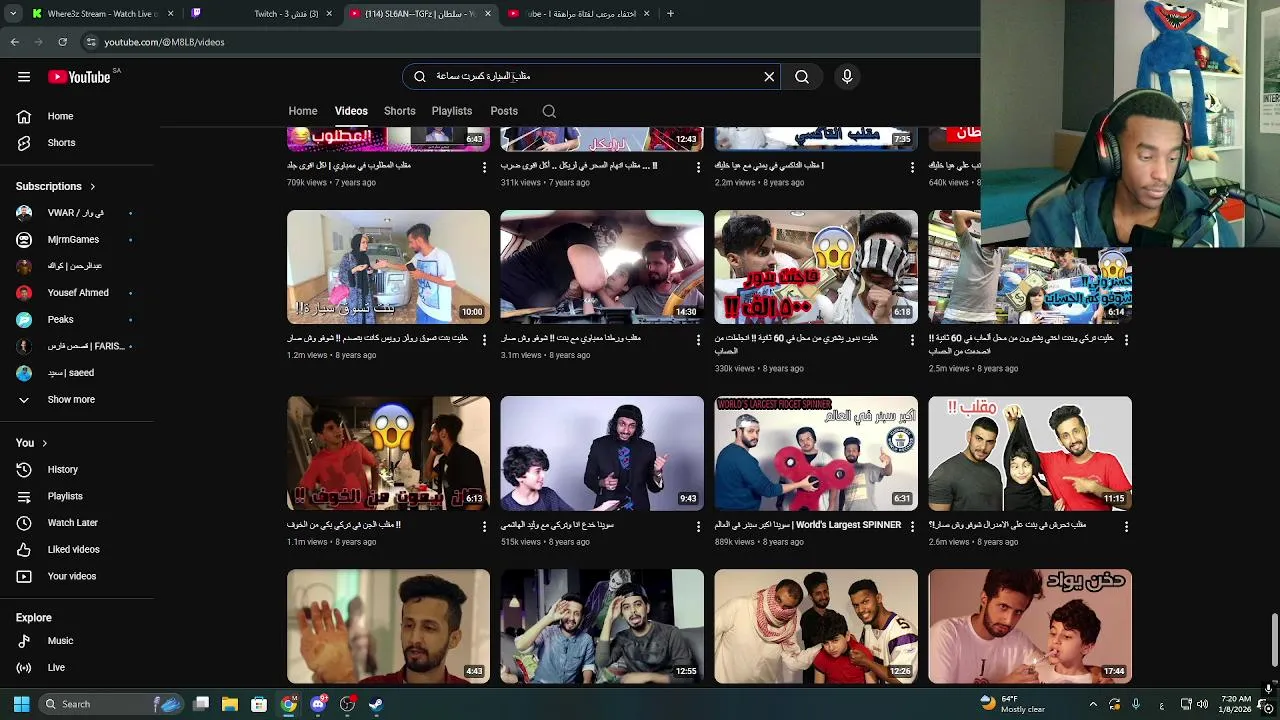Open the Windows Start menu
This screenshot has width=1280, height=720.
tap(21, 704)
